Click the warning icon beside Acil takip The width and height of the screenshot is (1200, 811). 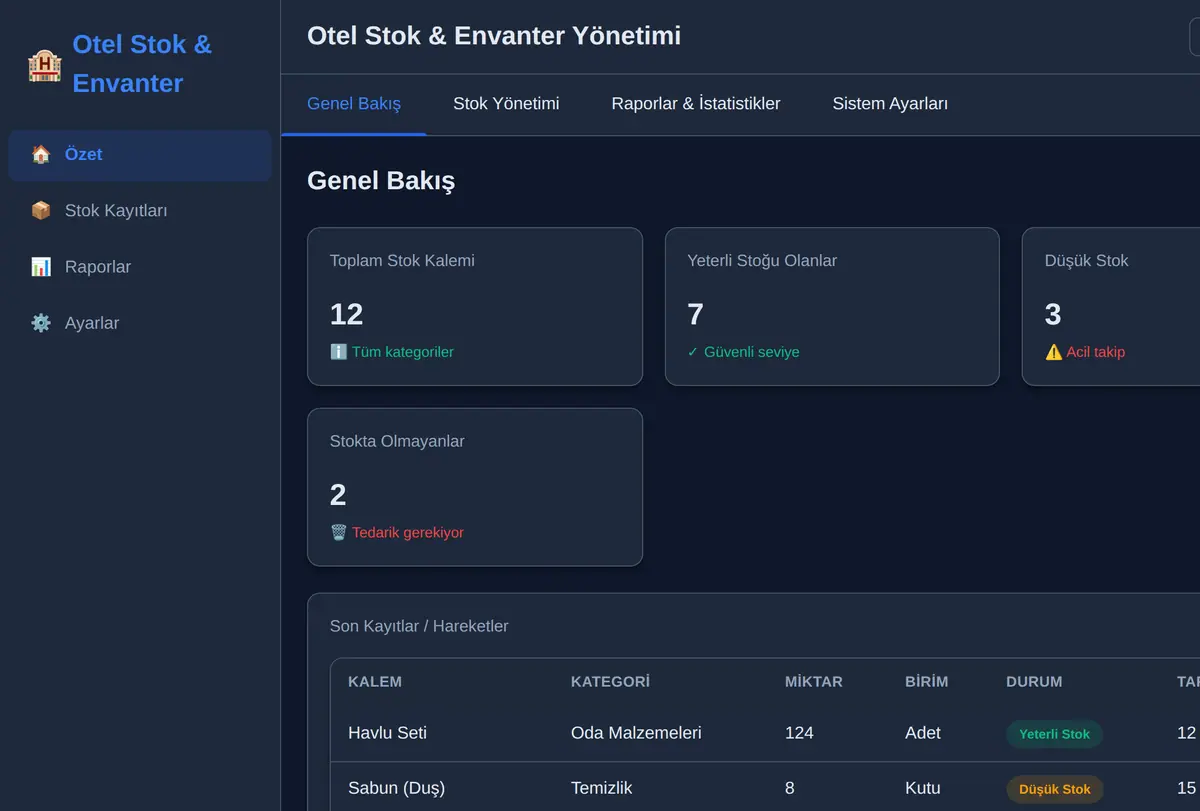1053,352
